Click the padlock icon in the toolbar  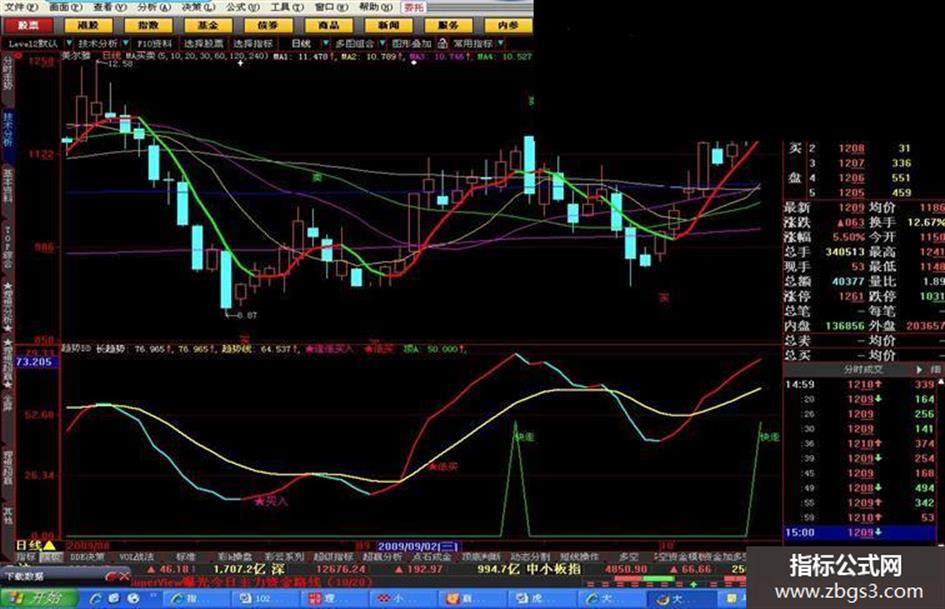pos(443,43)
